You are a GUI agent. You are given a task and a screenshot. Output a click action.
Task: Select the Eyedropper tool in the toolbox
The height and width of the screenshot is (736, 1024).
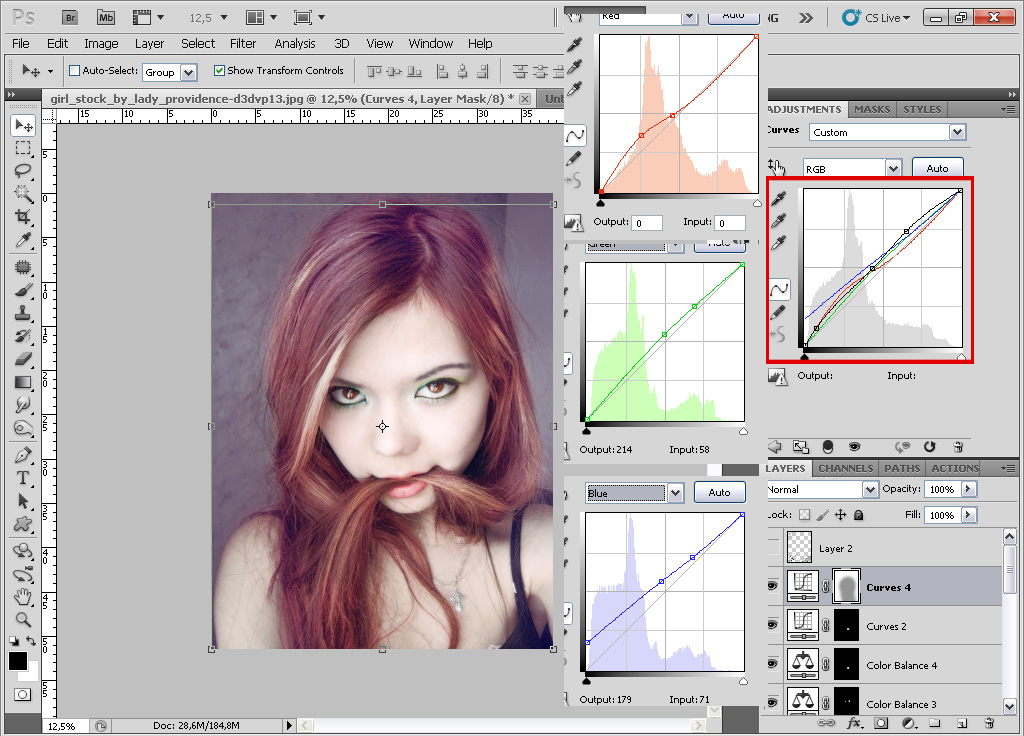[x=24, y=240]
